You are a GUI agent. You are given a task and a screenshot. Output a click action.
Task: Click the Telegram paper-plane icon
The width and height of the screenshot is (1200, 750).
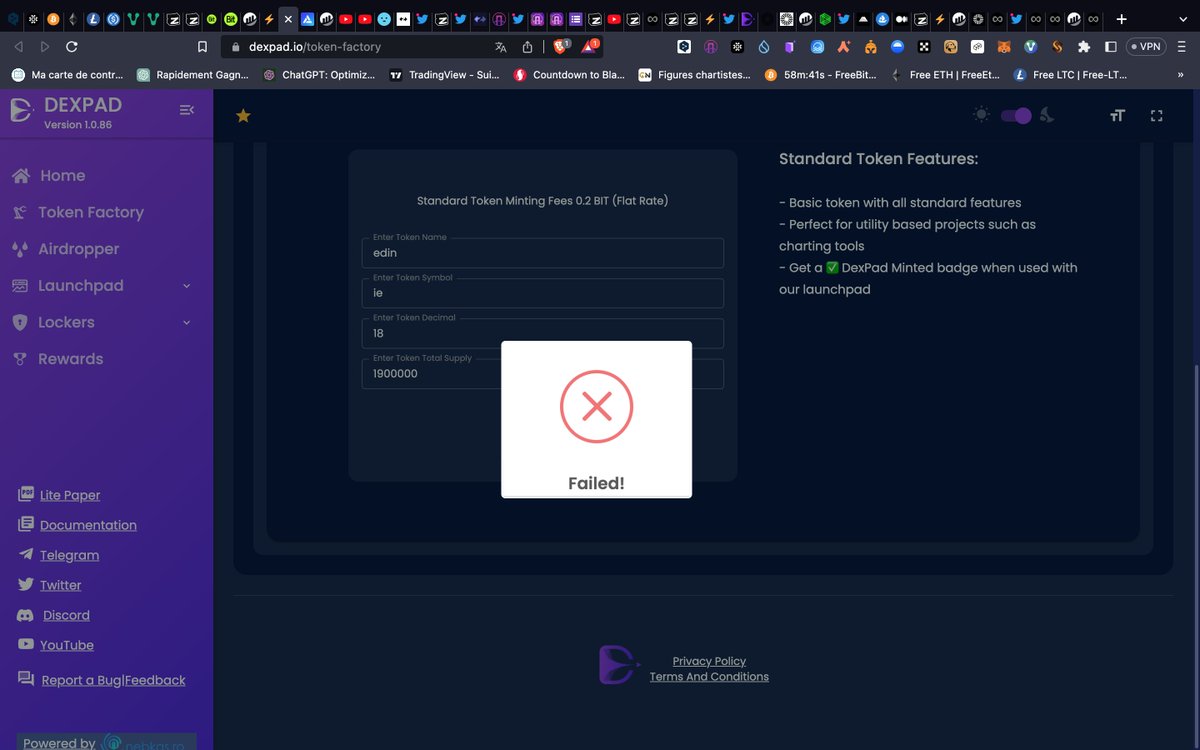click(x=25, y=554)
